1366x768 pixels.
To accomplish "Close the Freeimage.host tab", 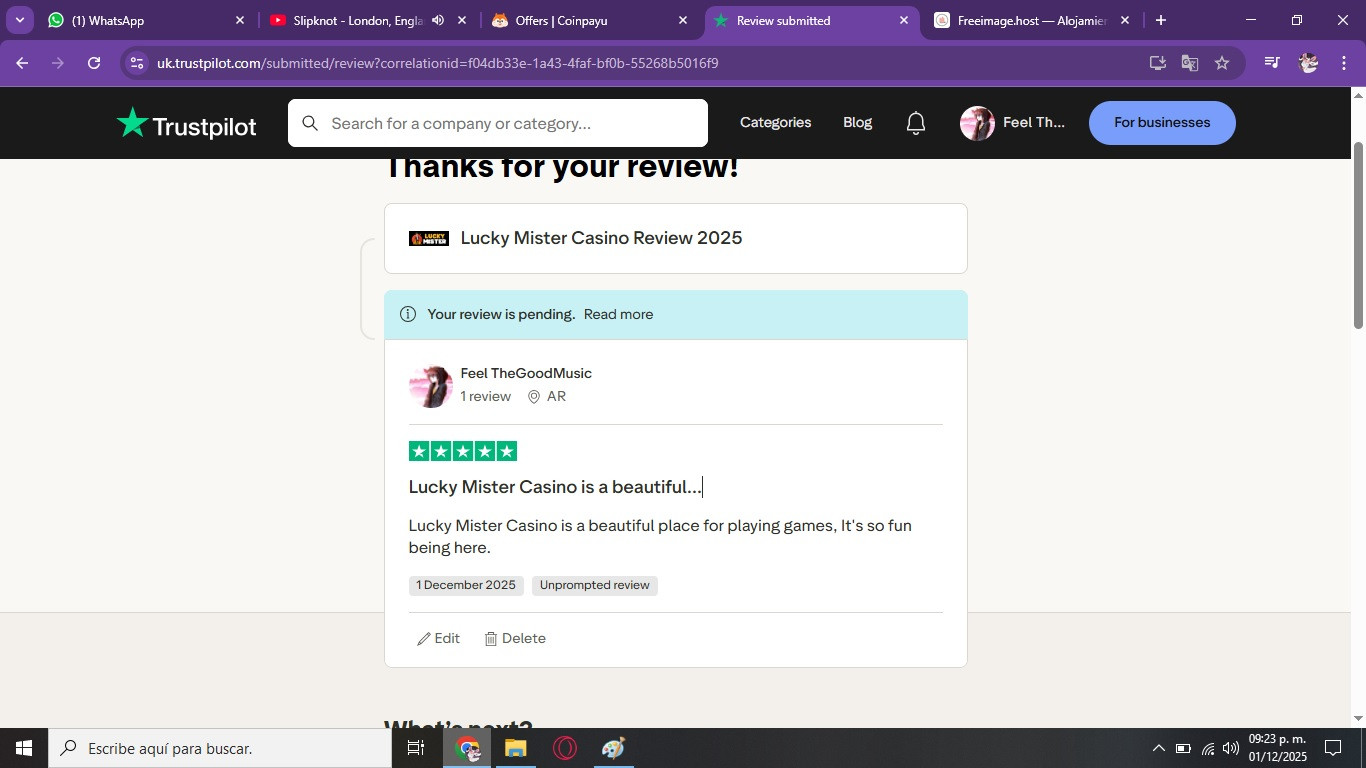I will tap(1125, 20).
